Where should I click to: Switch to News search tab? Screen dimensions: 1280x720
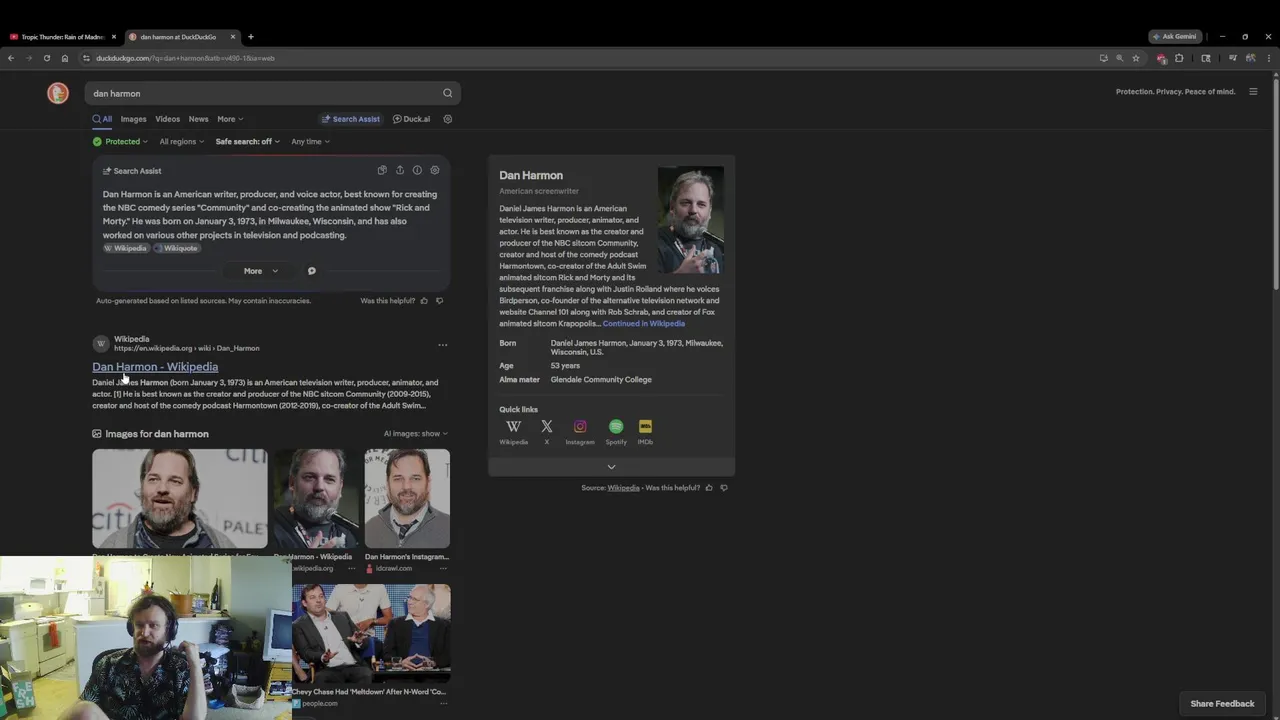(198, 119)
